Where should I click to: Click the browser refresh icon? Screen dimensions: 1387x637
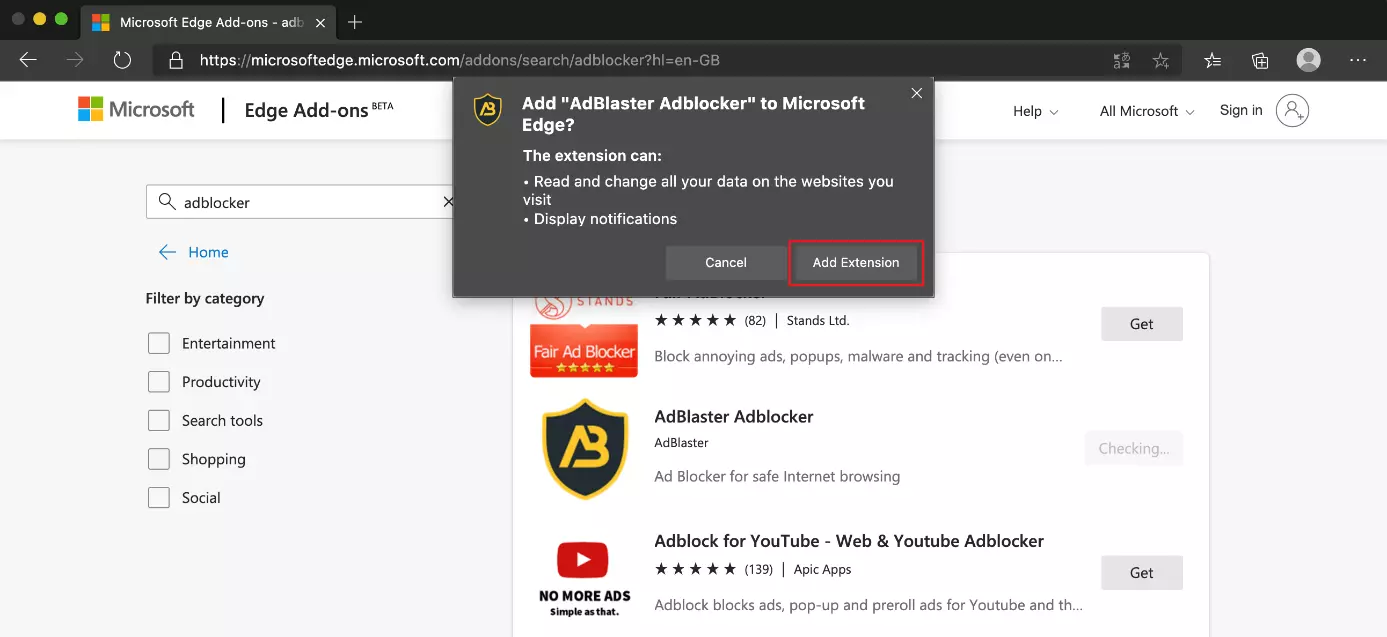pos(122,60)
